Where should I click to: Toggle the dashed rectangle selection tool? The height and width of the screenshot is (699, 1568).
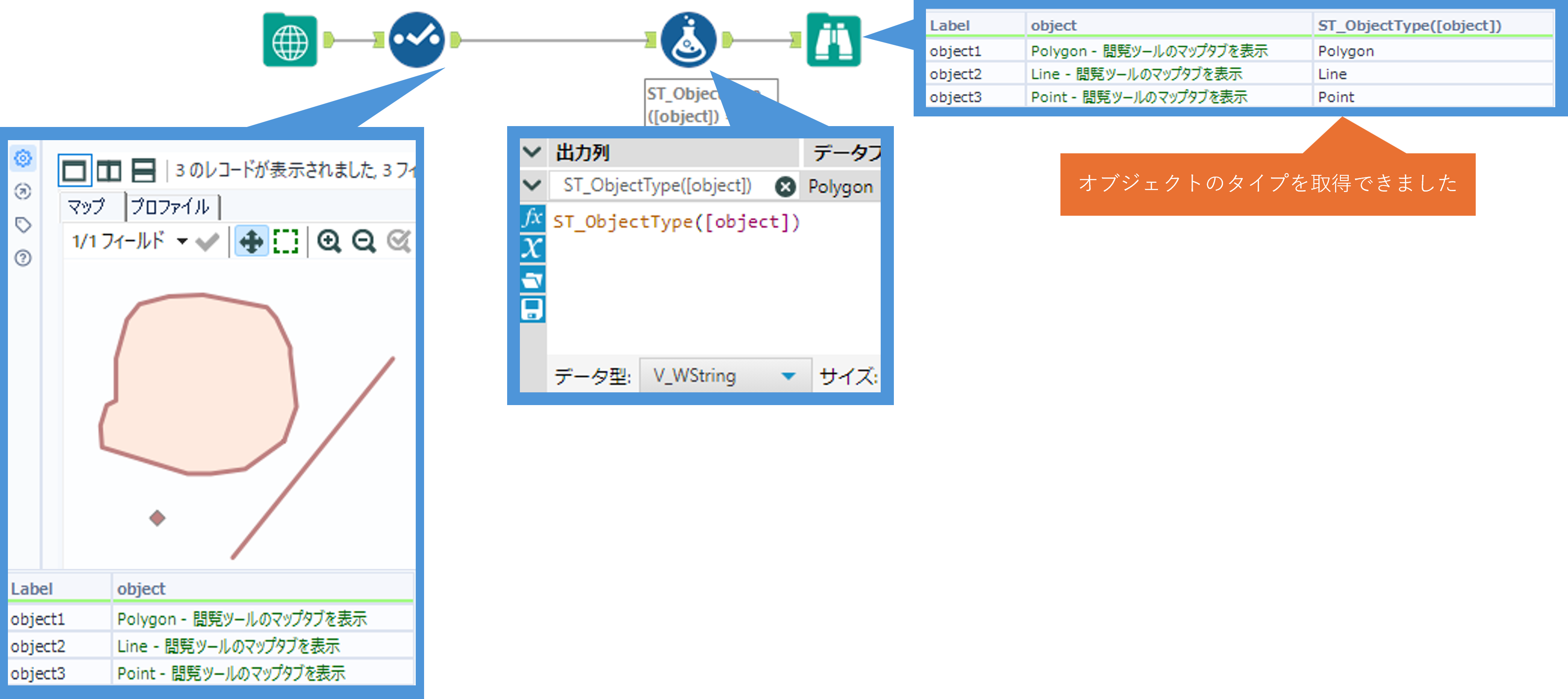(286, 242)
